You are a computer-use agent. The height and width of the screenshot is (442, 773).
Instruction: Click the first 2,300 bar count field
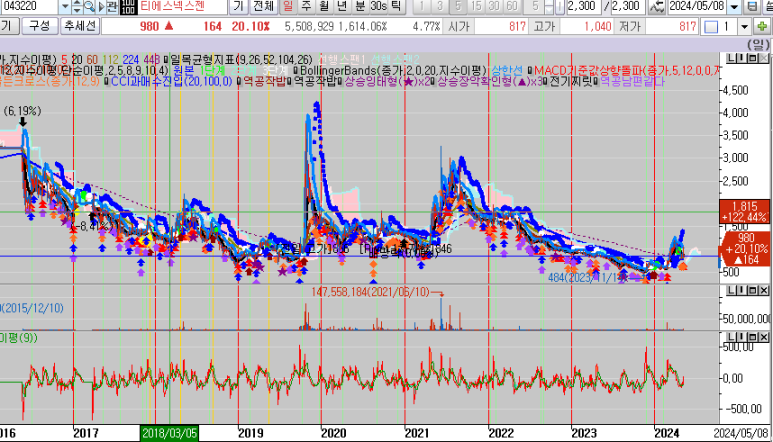pos(582,6)
